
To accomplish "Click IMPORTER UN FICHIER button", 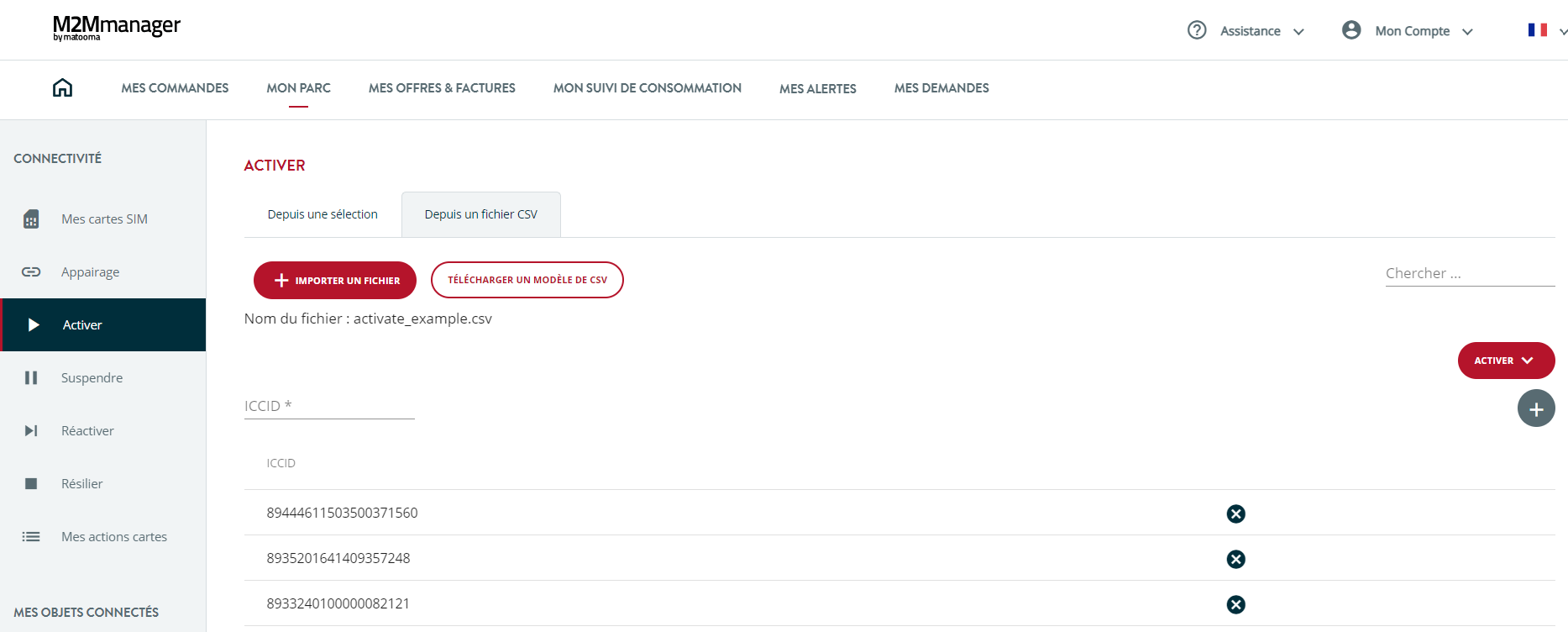I will point(335,280).
